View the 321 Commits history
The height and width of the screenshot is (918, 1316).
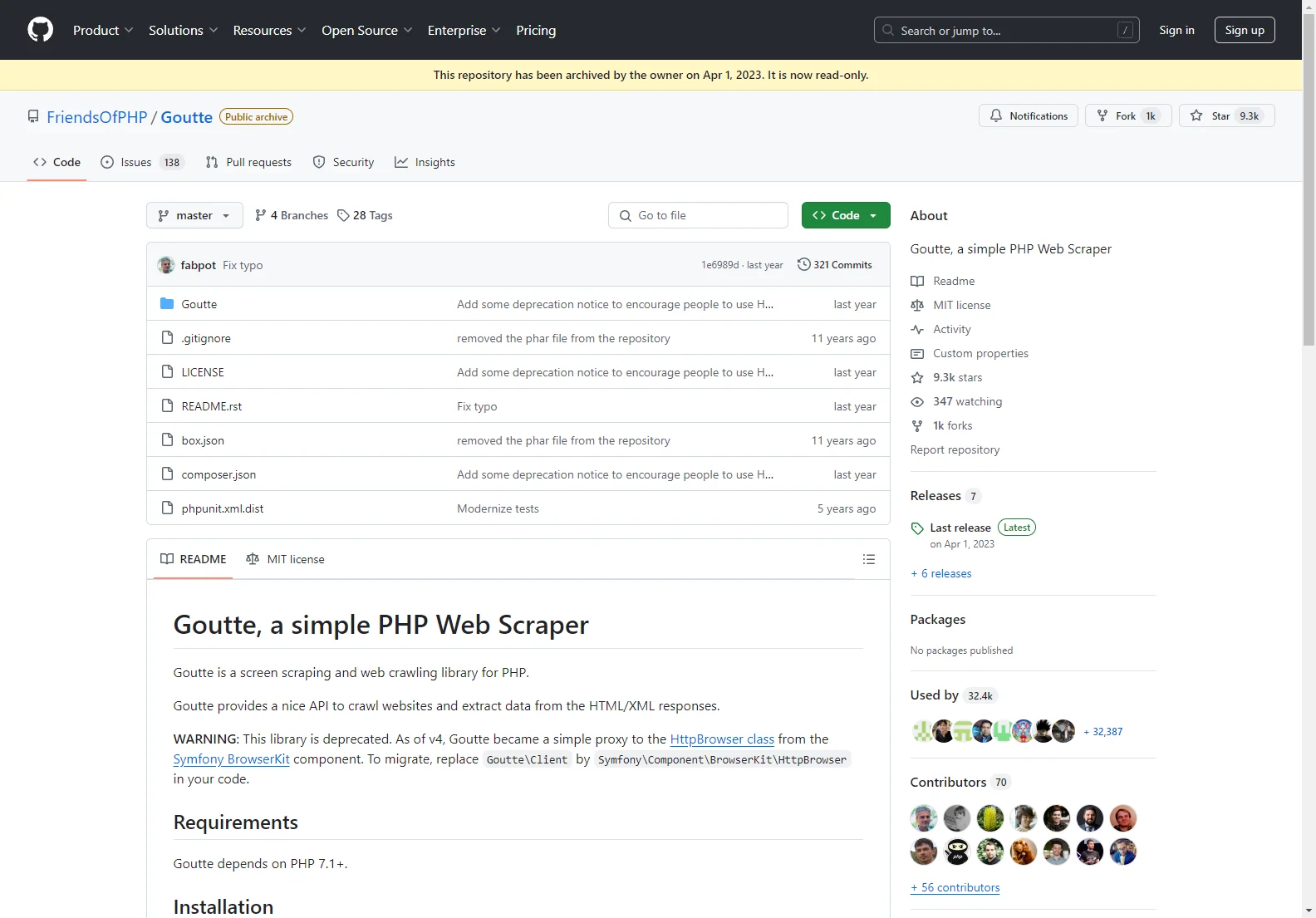[x=835, y=265]
